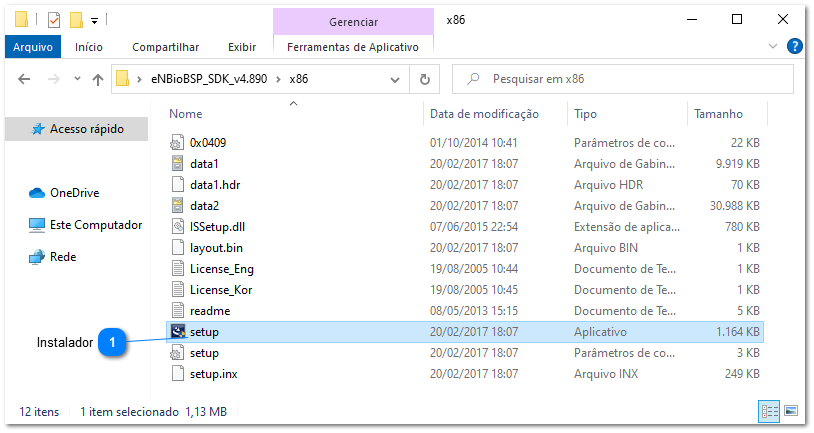Click the Properties checkmark quick access icon
The height and width of the screenshot is (433, 814).
click(x=53, y=20)
